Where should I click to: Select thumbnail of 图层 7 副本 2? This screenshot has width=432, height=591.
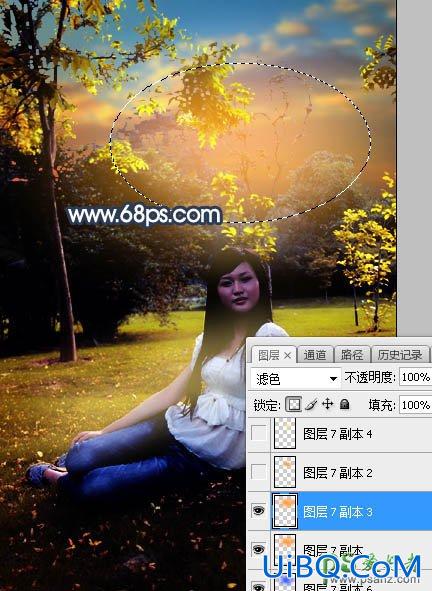pyautogui.click(x=285, y=472)
